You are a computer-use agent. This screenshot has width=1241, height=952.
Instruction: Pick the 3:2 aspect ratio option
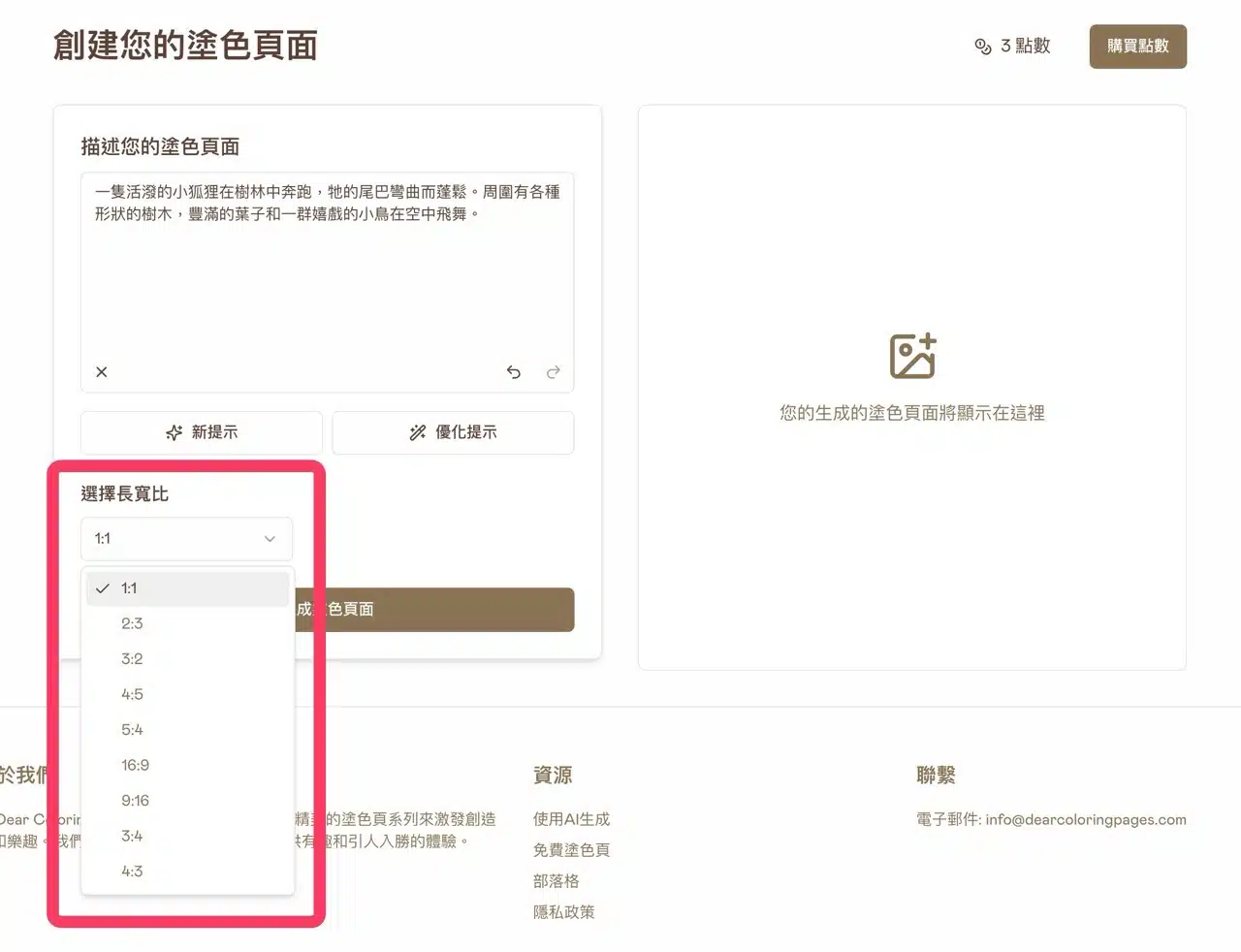pyautogui.click(x=132, y=659)
